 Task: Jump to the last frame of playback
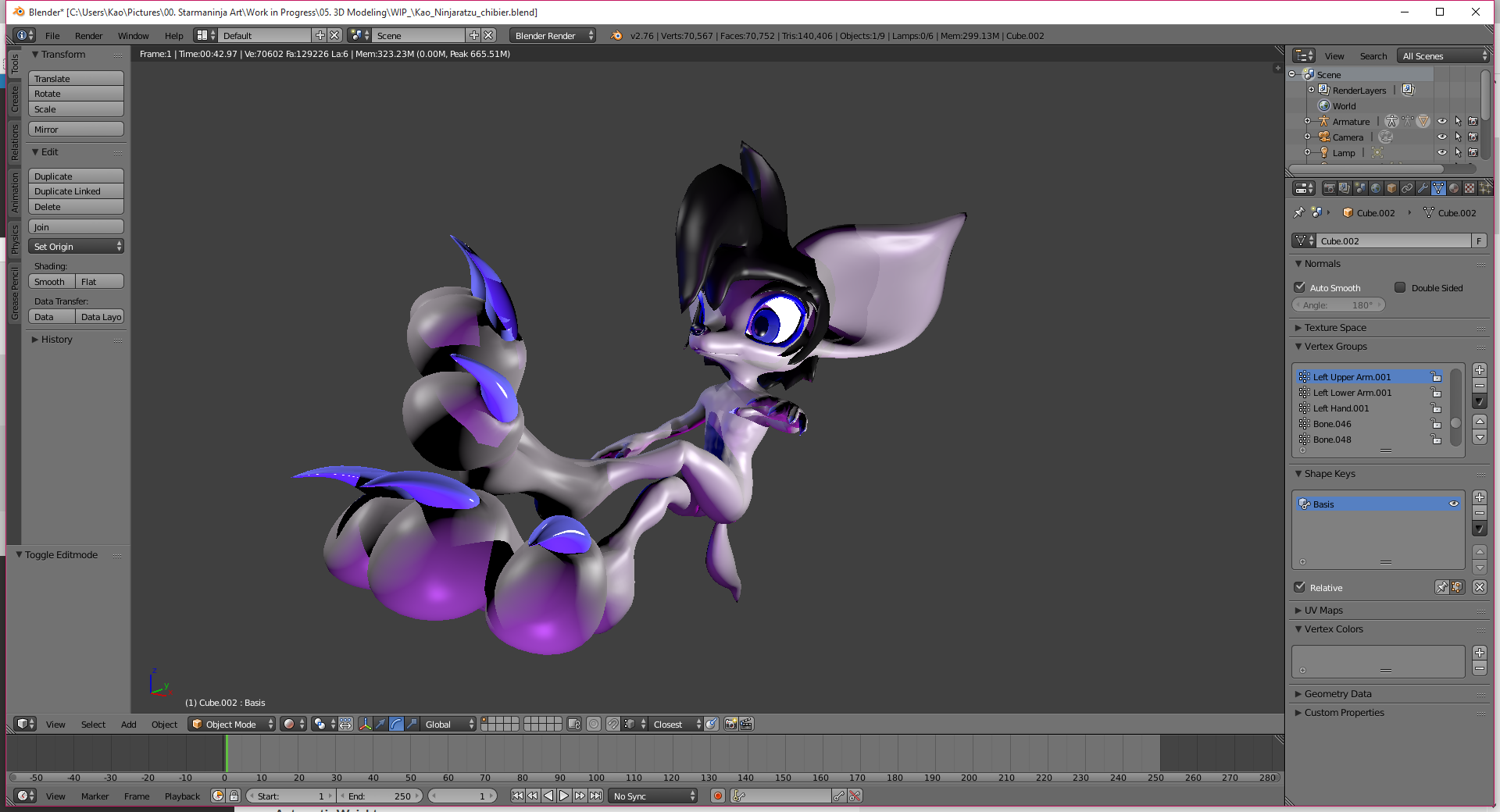tap(595, 796)
